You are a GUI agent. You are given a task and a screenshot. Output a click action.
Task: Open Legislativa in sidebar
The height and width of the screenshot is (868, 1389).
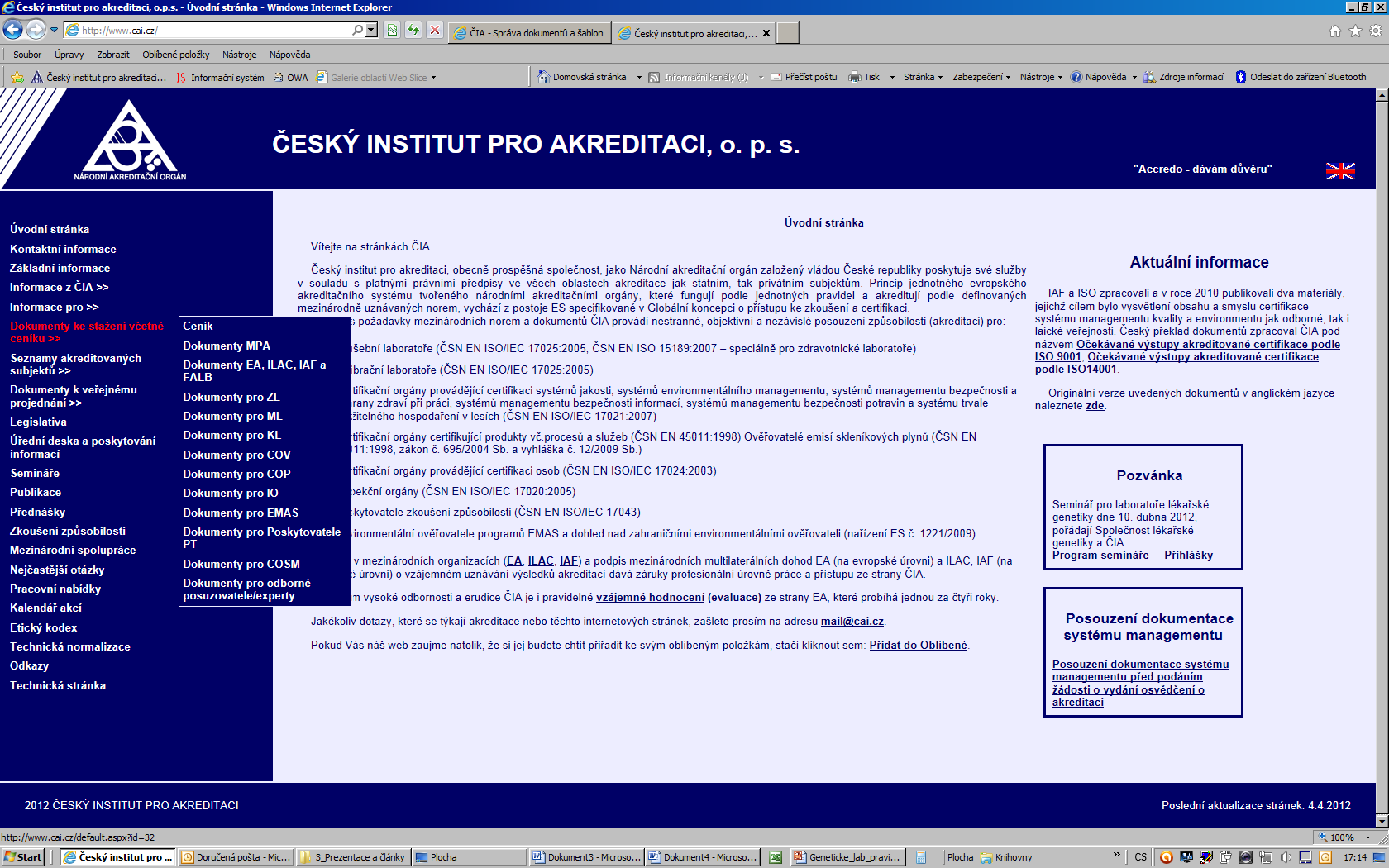[38, 422]
